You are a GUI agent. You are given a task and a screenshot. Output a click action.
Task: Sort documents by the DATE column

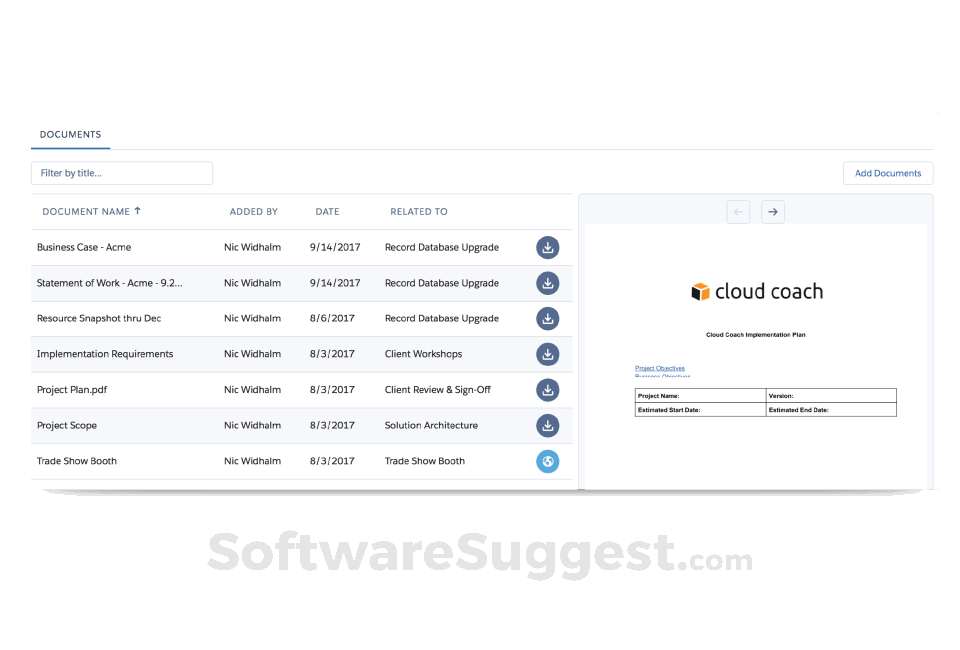[x=327, y=211]
